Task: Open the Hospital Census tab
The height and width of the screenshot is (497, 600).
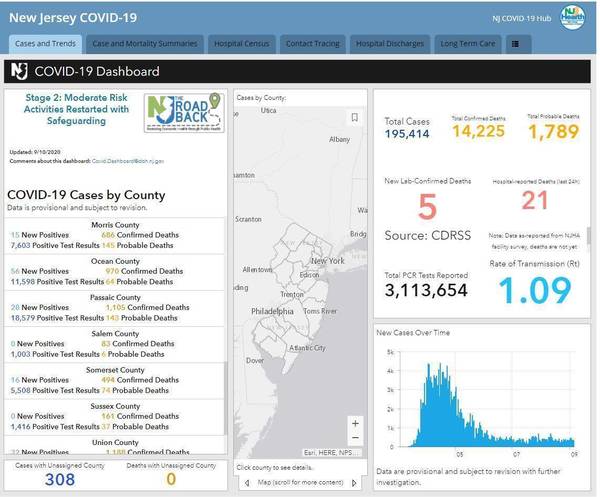Action: coord(243,44)
